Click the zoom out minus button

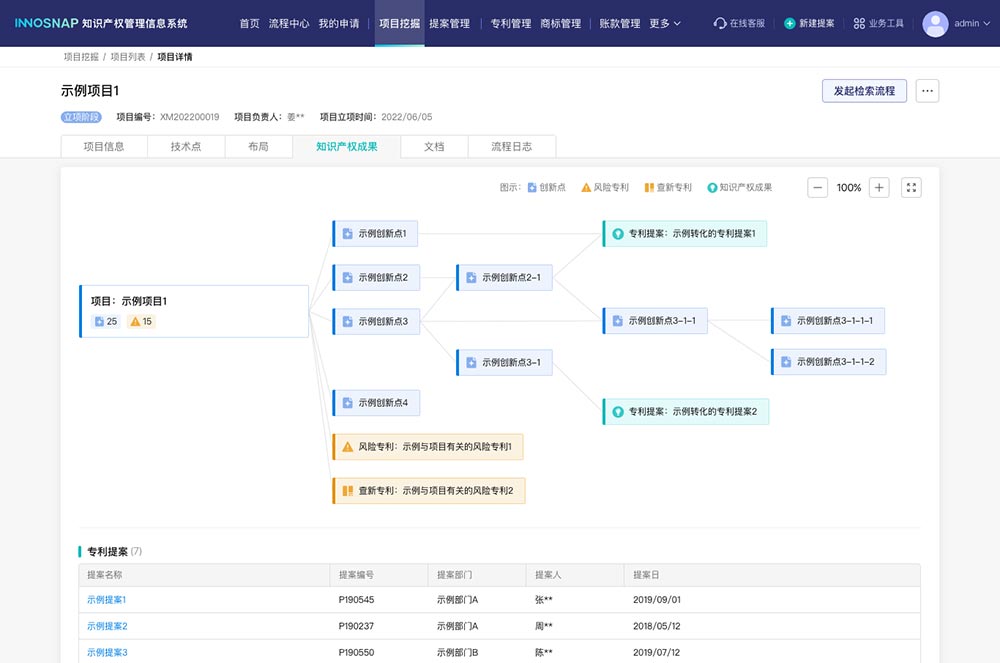click(817, 187)
